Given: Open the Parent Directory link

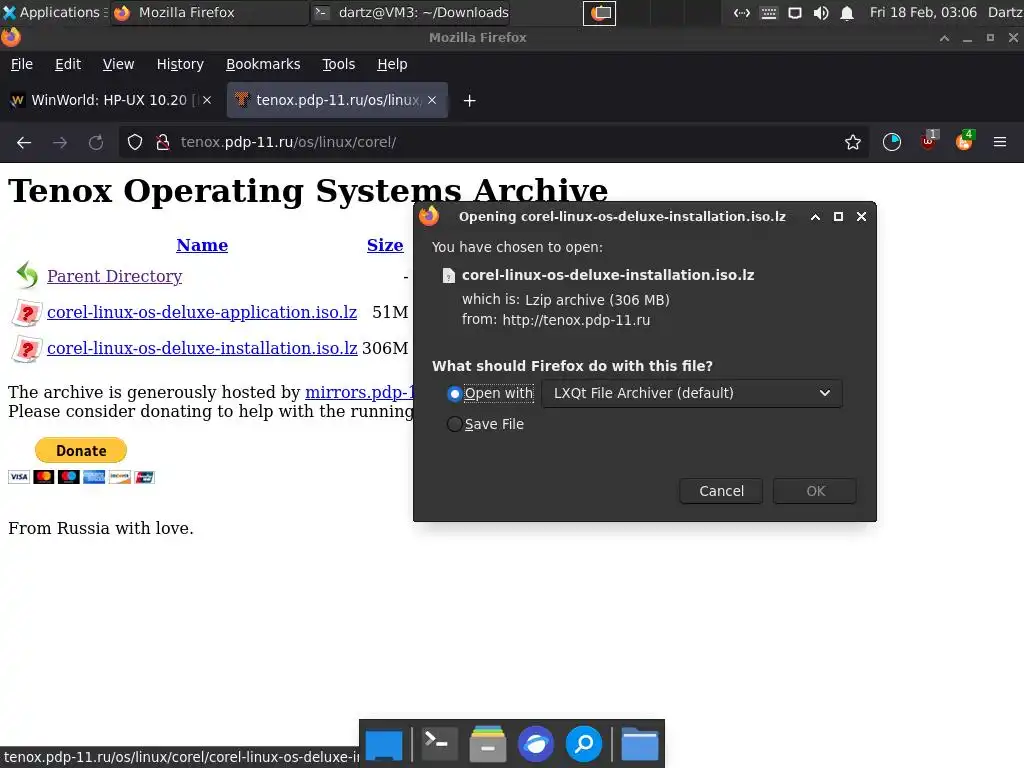Looking at the screenshot, I should (x=114, y=276).
